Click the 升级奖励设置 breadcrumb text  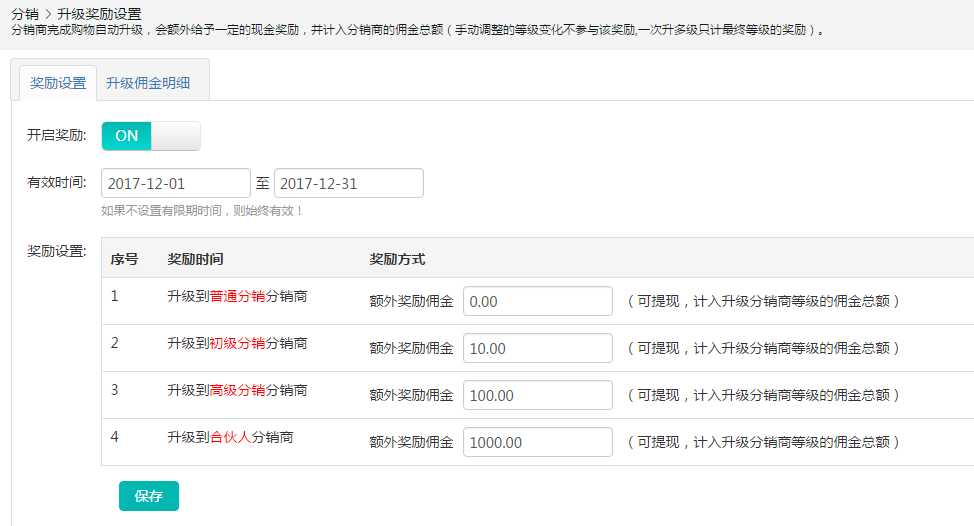[x=99, y=14]
